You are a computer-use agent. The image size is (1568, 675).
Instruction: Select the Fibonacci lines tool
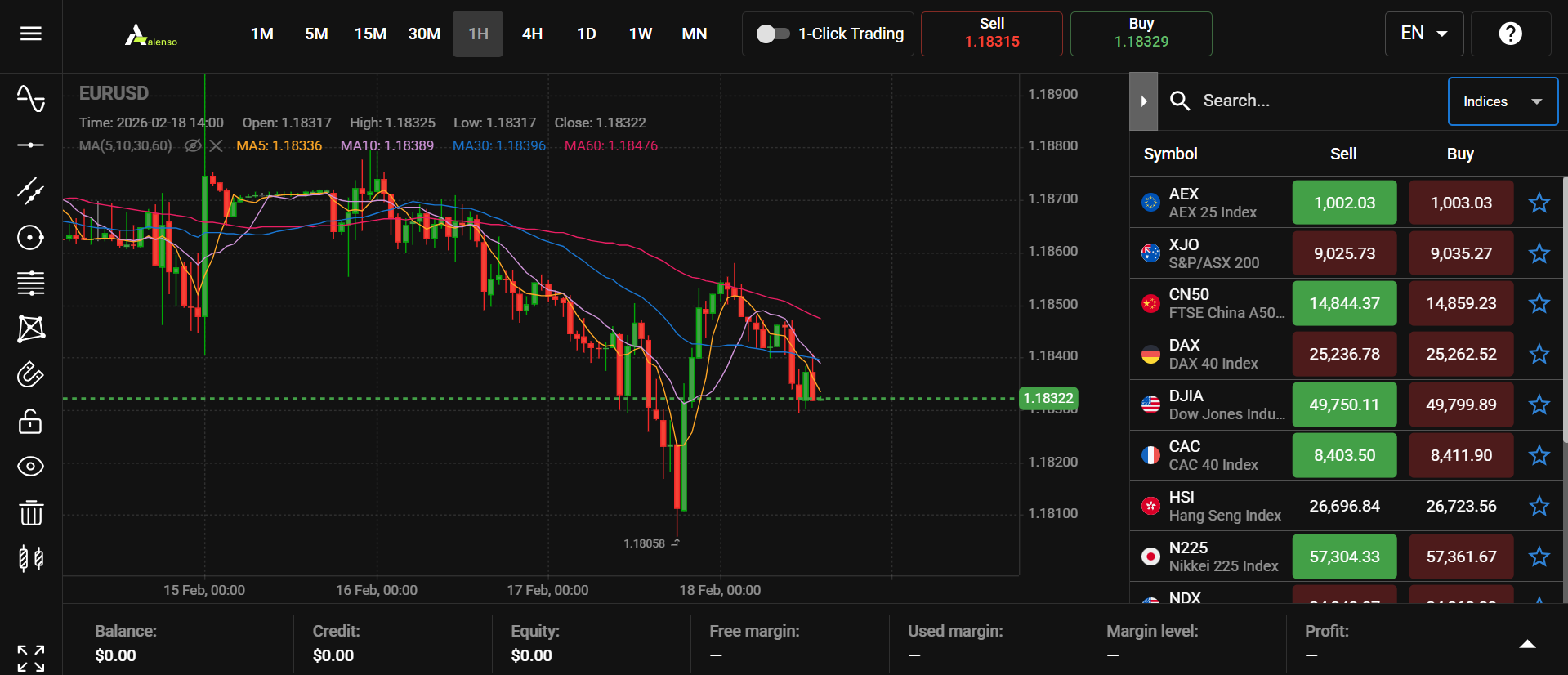31,284
